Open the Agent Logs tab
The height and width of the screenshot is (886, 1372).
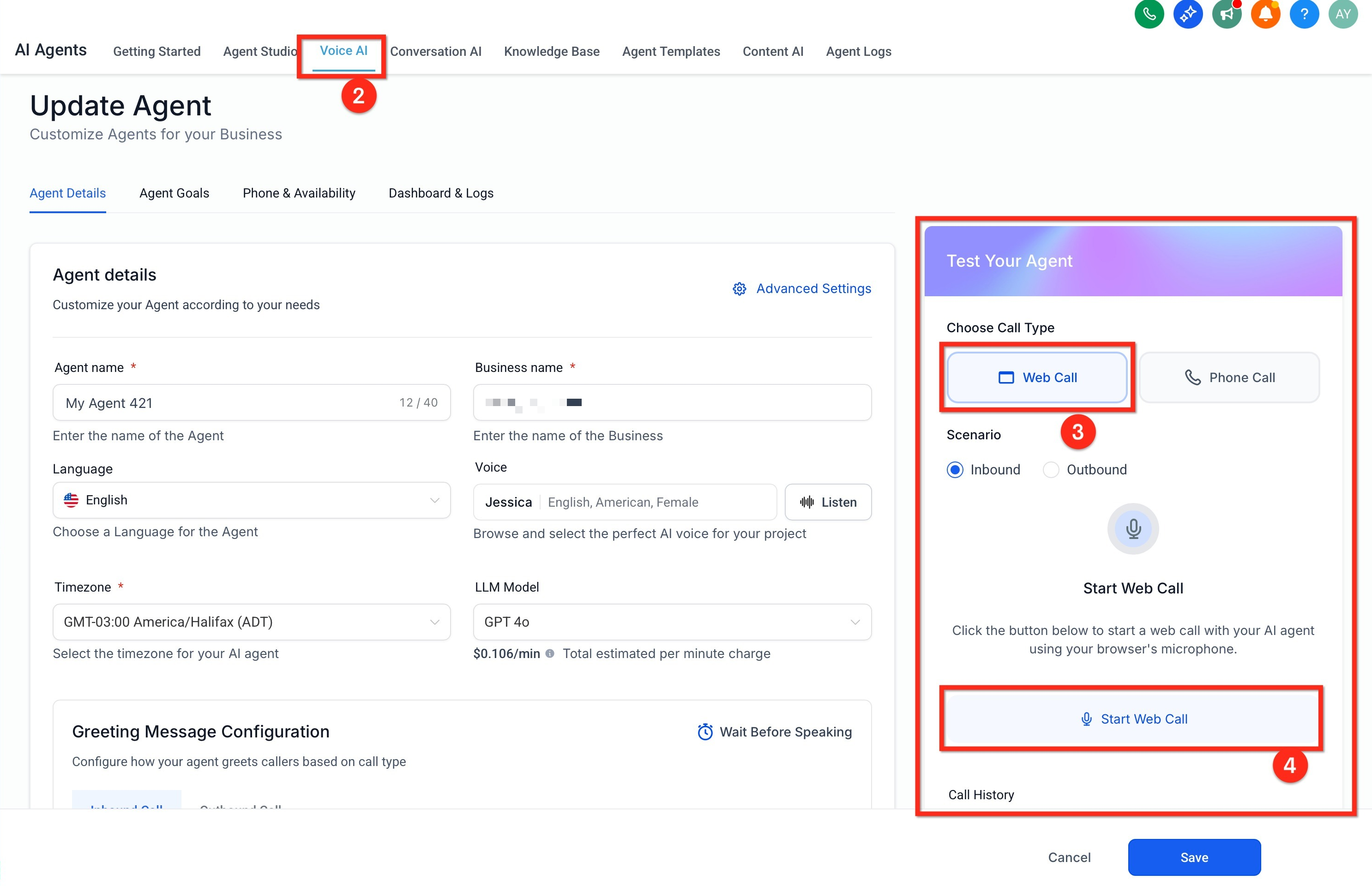[859, 51]
